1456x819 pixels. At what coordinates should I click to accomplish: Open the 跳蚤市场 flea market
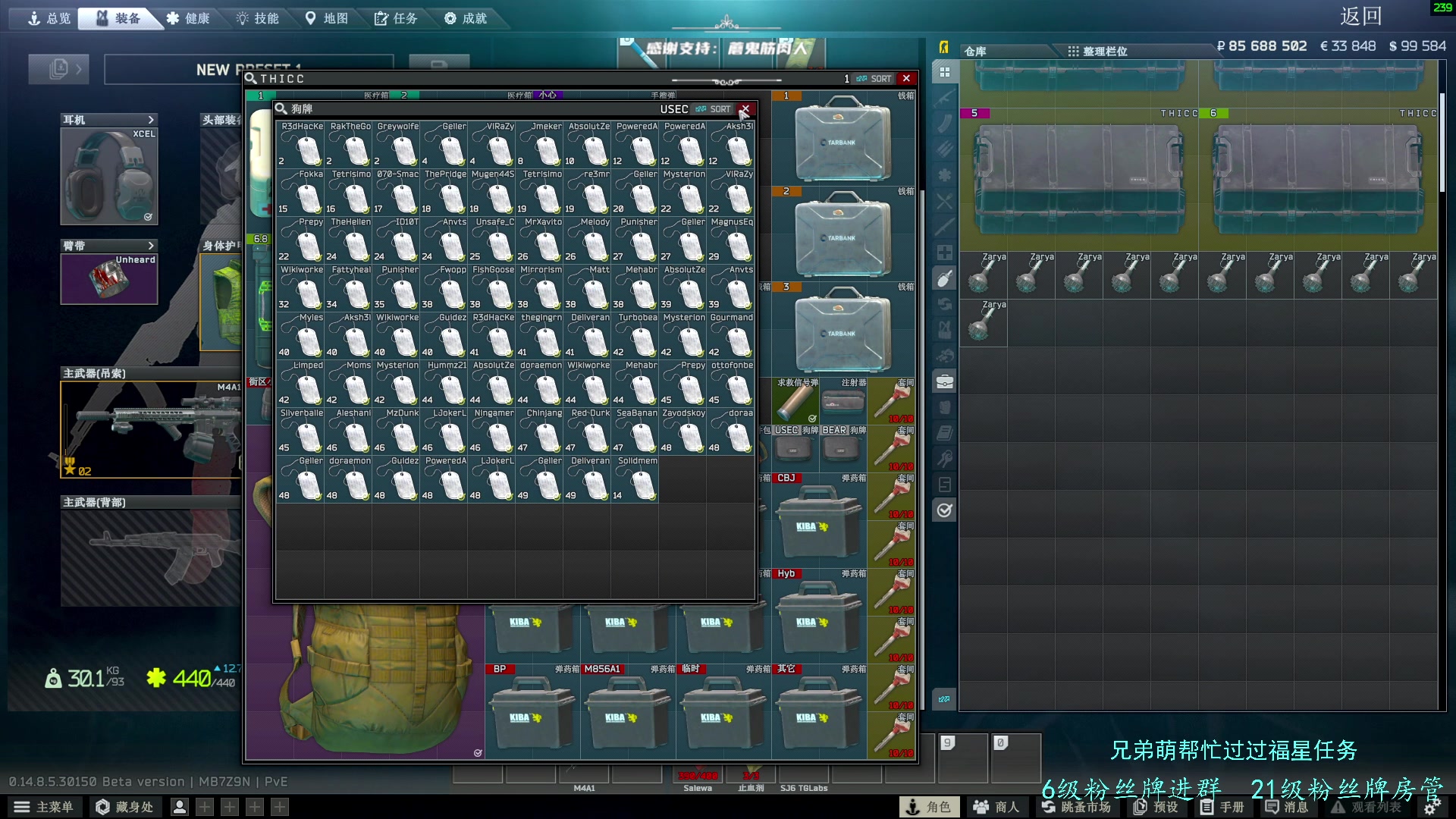point(1077,807)
